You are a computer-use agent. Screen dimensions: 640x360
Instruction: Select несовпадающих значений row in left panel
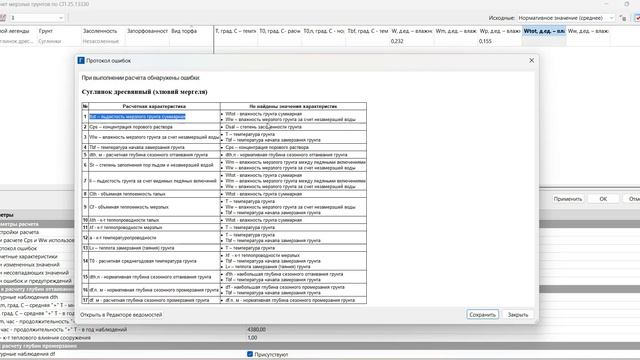pyautogui.click(x=35, y=273)
